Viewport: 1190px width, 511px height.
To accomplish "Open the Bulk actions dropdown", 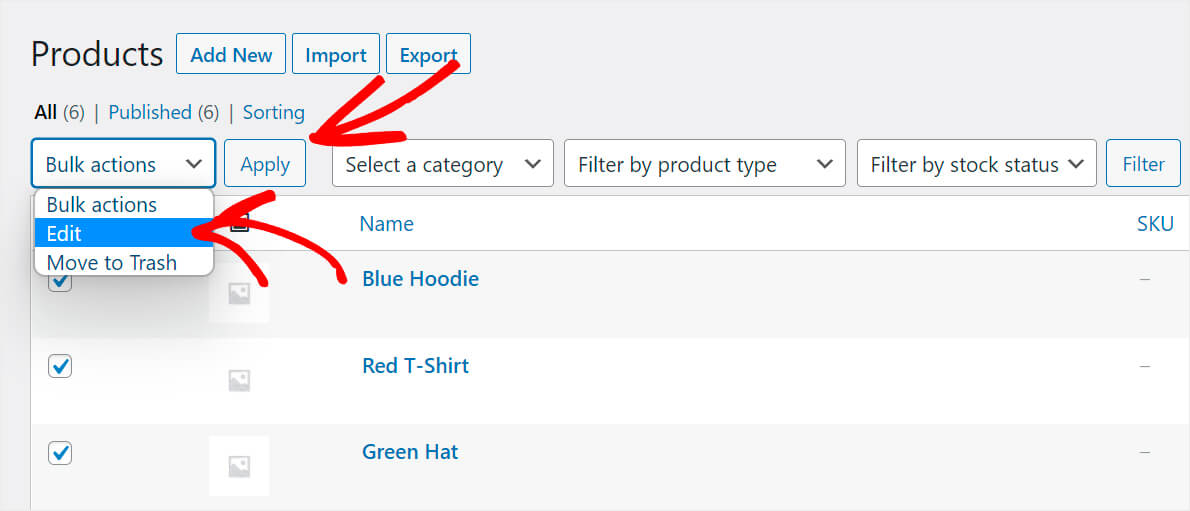I will point(123,164).
